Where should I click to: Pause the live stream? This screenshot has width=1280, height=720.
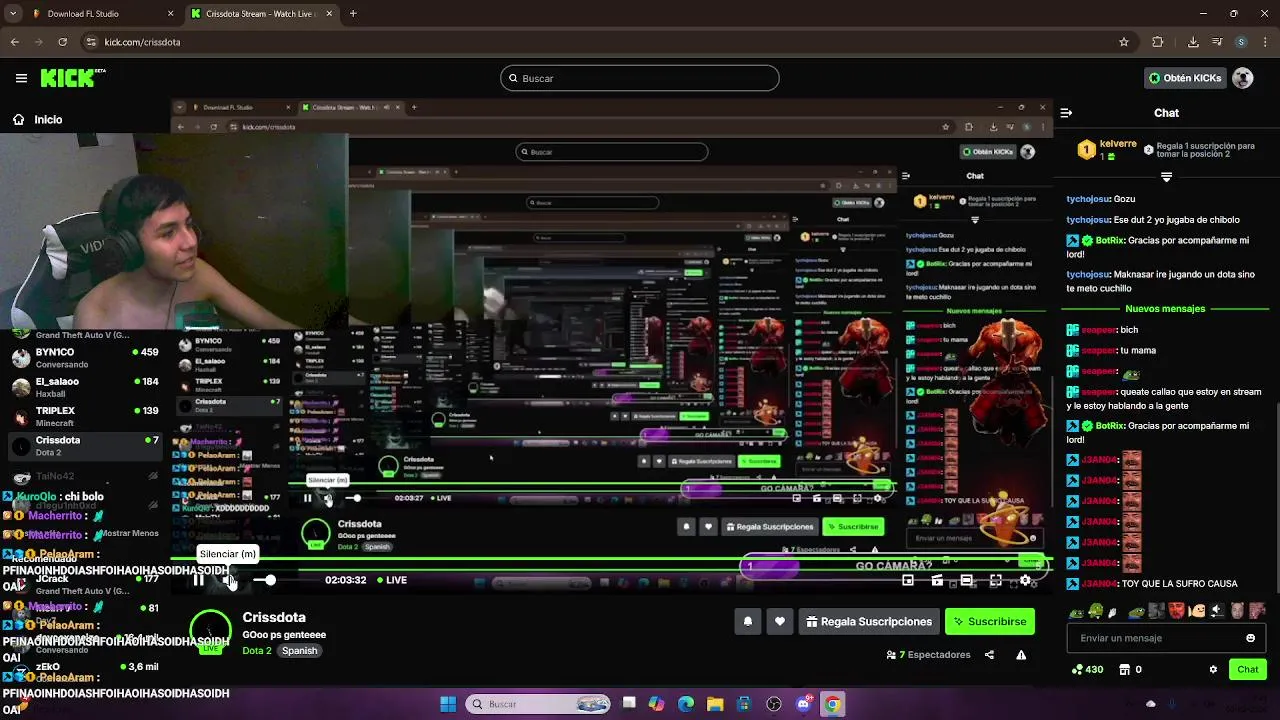coord(198,580)
